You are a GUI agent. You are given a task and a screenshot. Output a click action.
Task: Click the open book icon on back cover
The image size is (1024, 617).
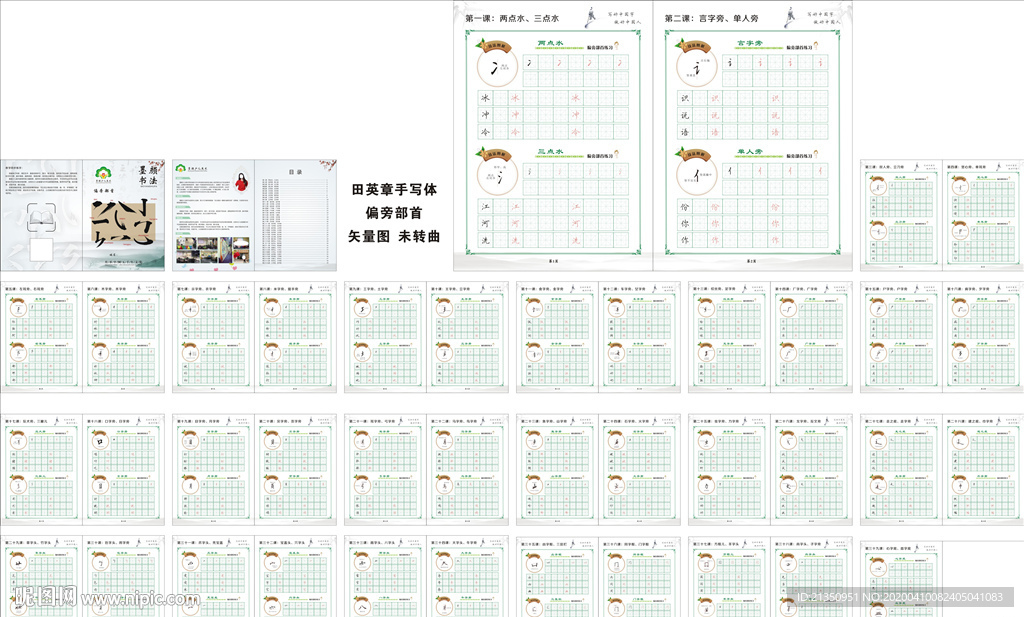pyautogui.click(x=41, y=217)
